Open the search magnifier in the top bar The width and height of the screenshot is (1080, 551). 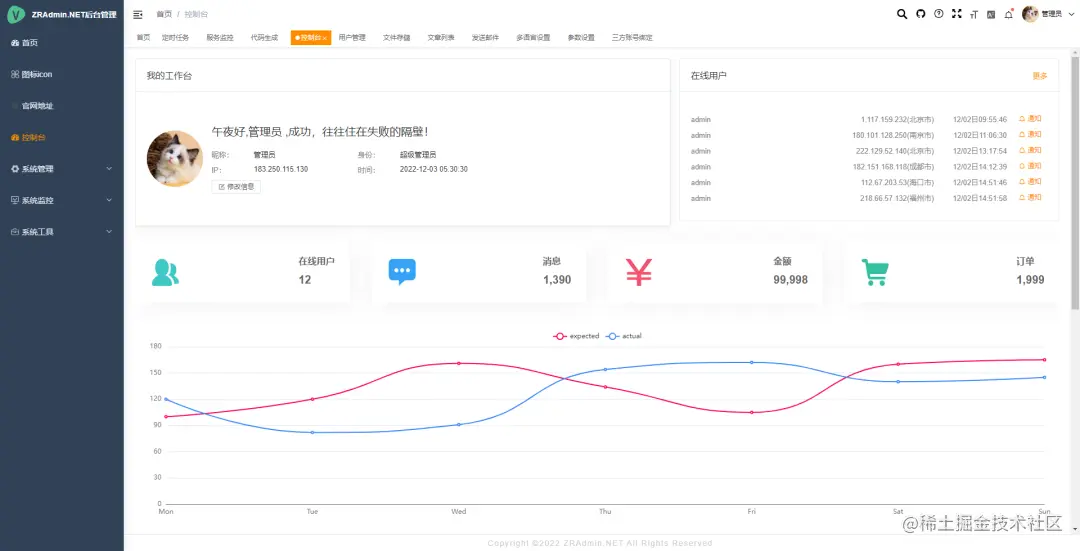coord(902,14)
